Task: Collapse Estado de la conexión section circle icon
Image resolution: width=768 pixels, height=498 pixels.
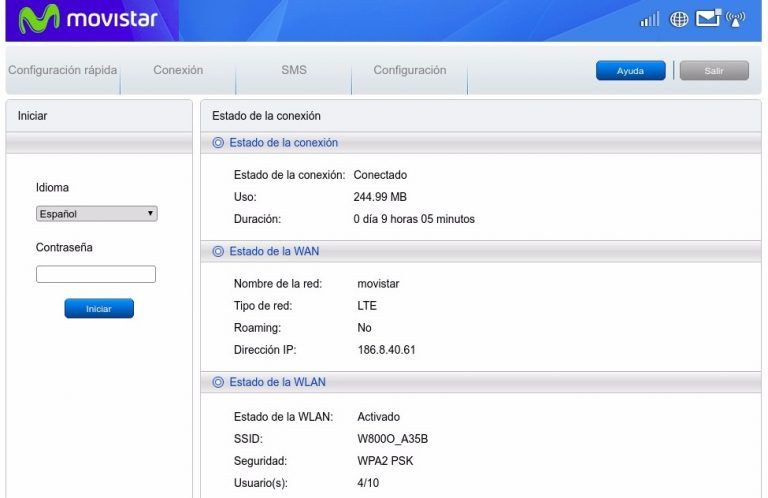Action: pos(218,142)
